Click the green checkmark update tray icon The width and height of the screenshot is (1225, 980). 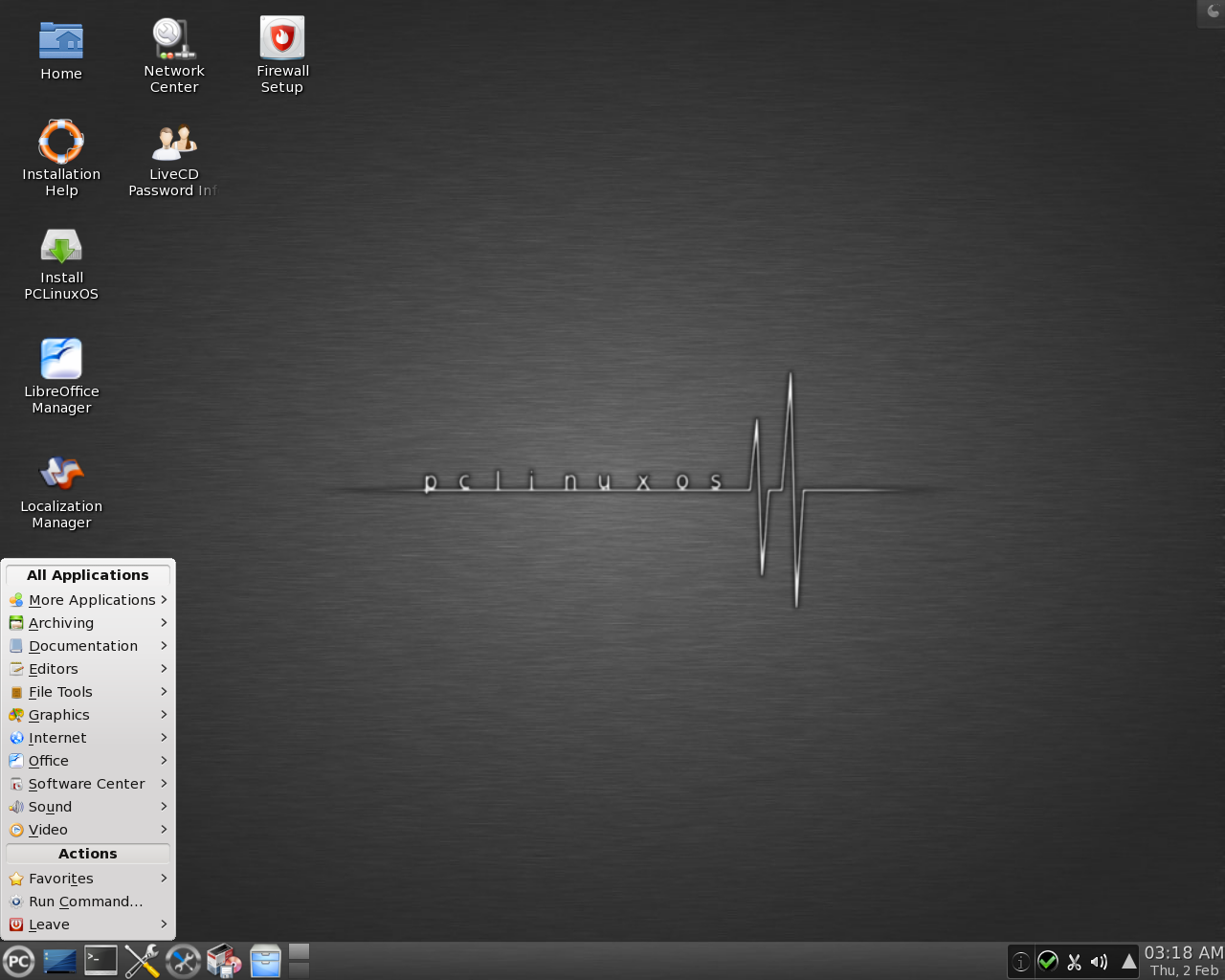[x=1048, y=962]
